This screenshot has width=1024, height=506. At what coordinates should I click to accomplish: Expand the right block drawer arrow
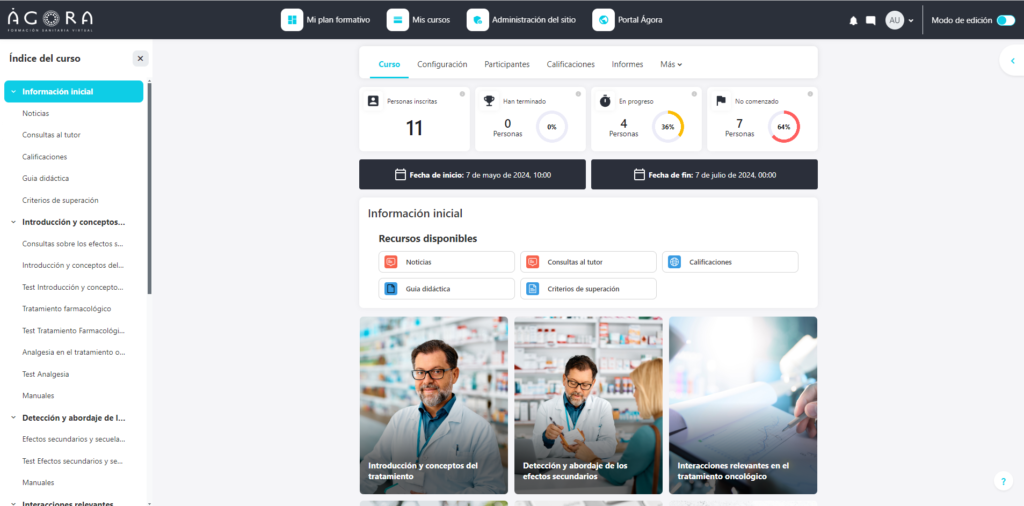1012,61
